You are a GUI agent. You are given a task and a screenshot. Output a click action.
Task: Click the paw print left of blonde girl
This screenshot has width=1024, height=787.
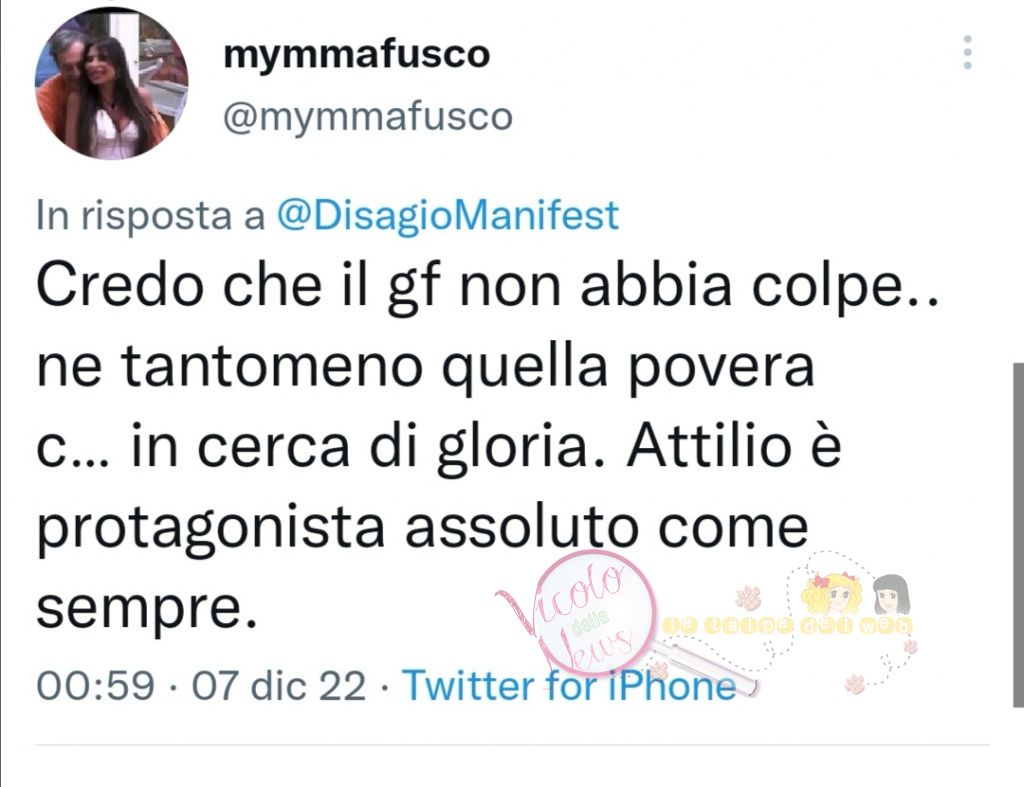click(749, 597)
